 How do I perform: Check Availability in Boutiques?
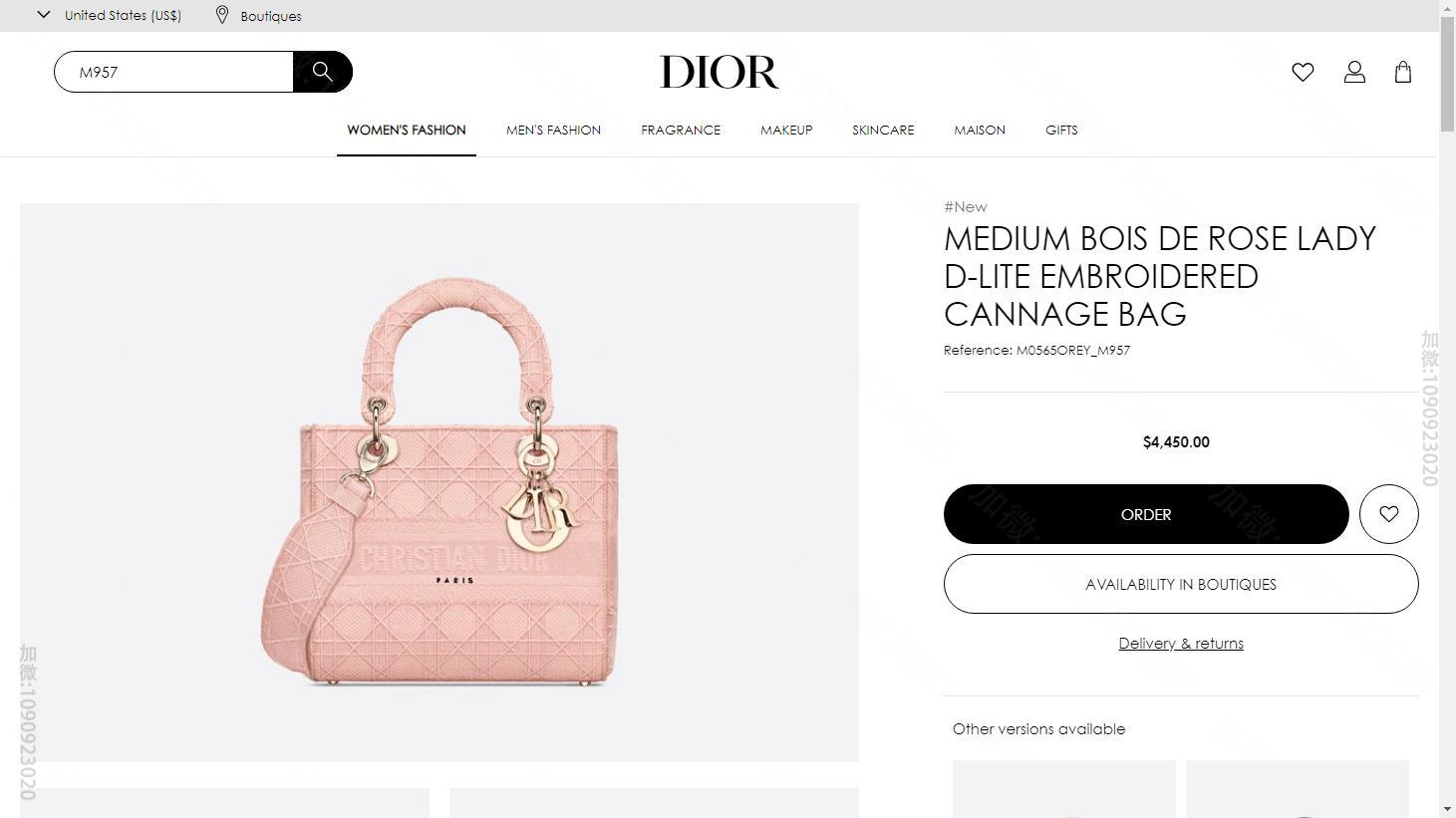(x=1181, y=584)
